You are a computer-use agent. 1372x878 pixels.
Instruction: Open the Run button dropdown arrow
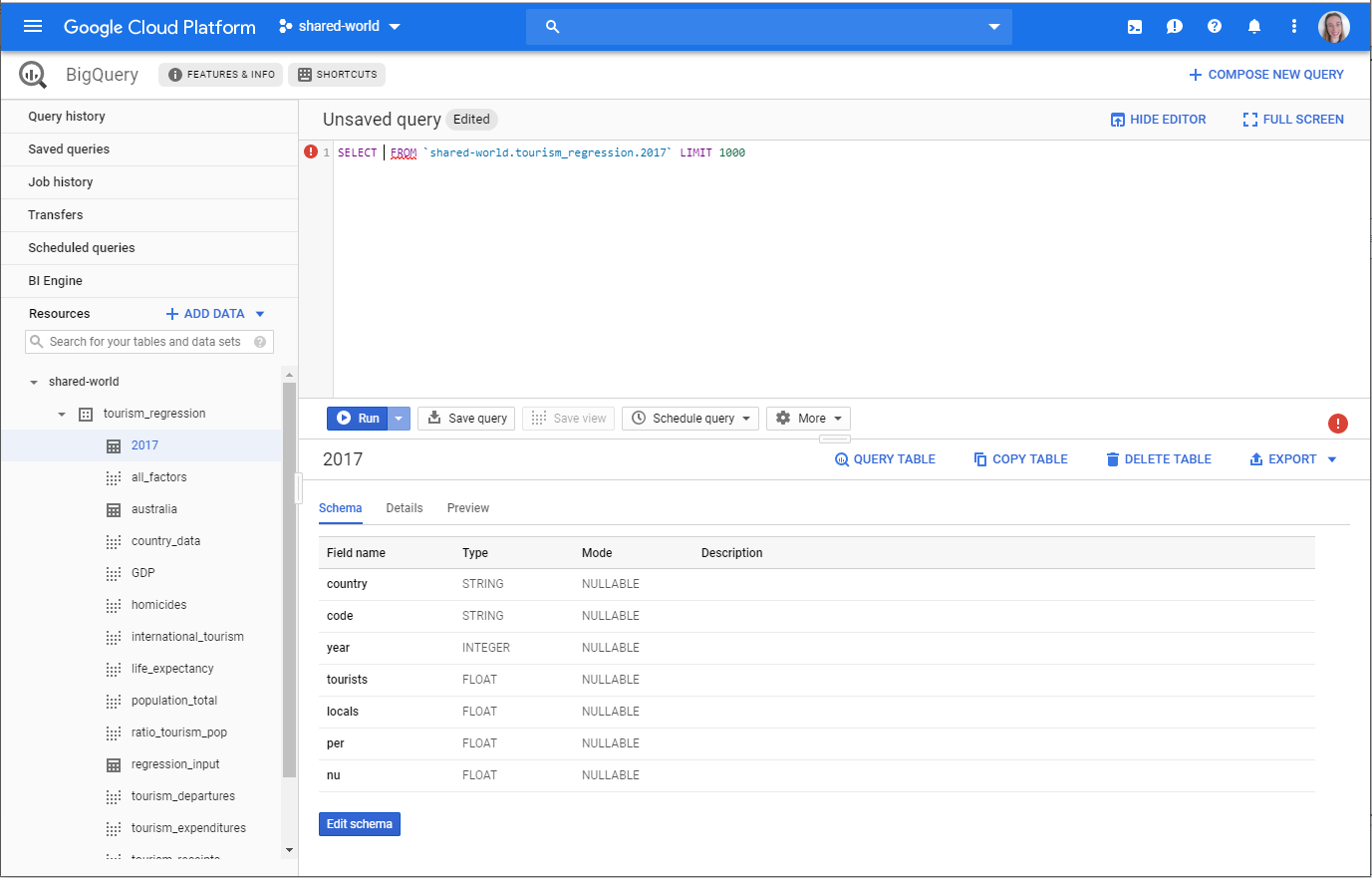click(399, 419)
